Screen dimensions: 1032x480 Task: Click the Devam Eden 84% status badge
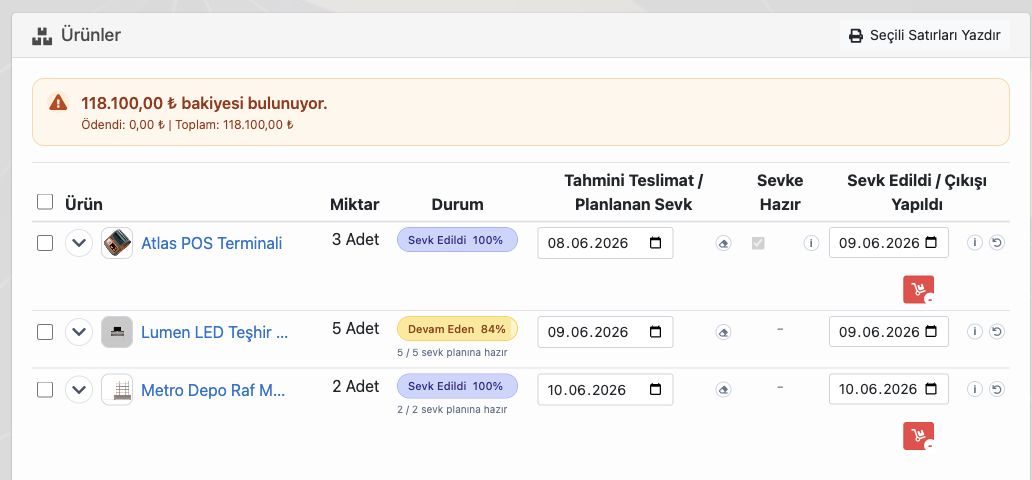457,329
